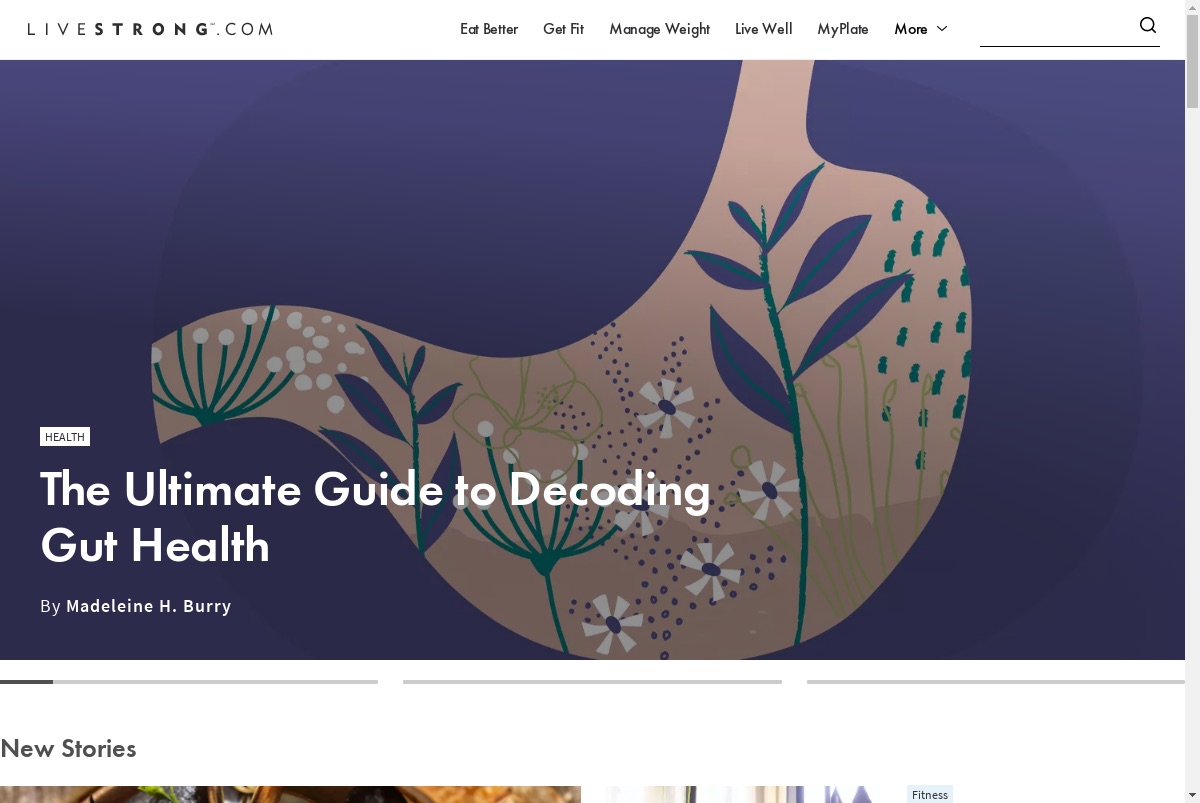Click the gut health hero illustration
The image size is (1200, 803).
(x=592, y=360)
